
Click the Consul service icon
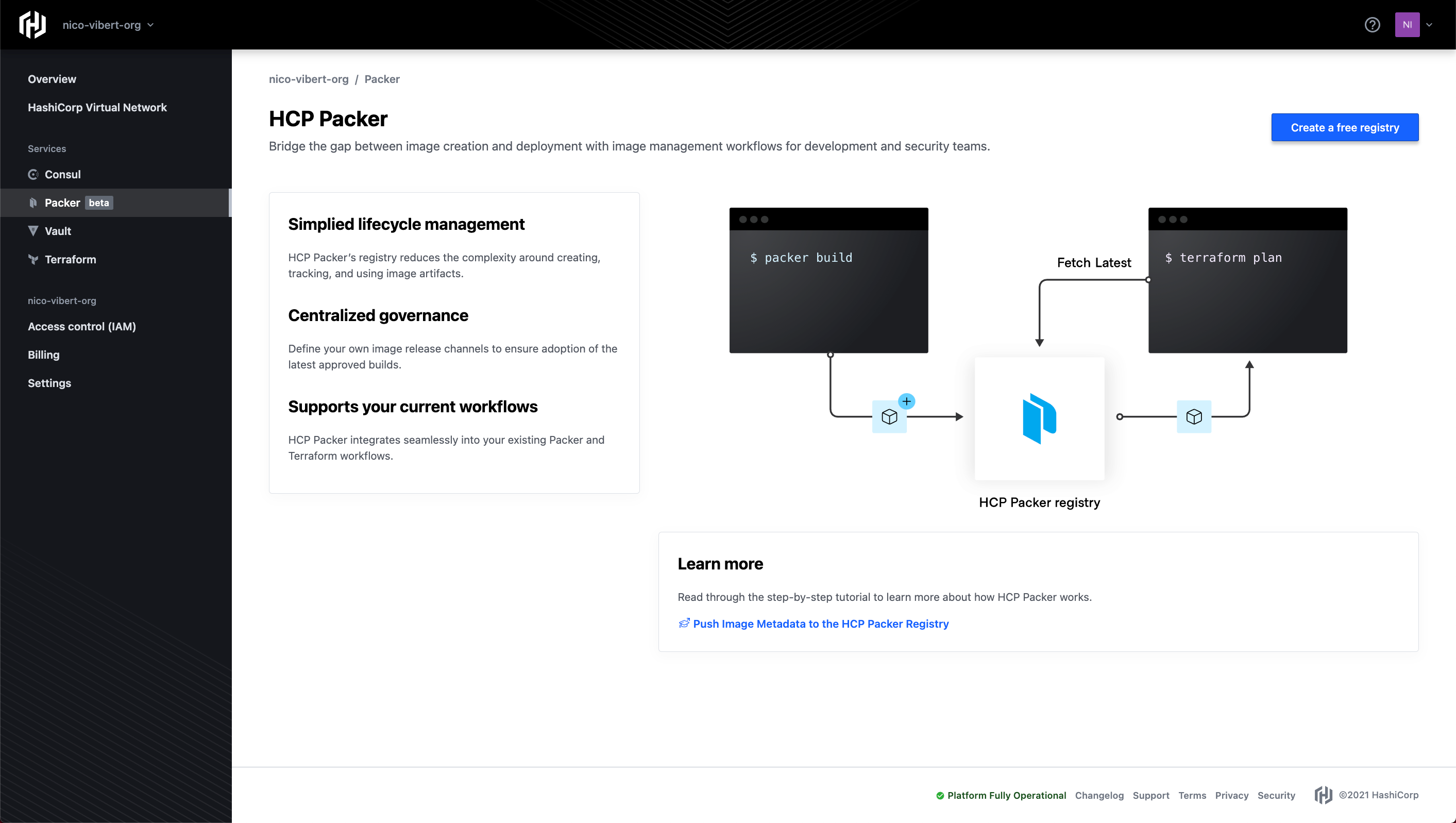[x=33, y=174]
